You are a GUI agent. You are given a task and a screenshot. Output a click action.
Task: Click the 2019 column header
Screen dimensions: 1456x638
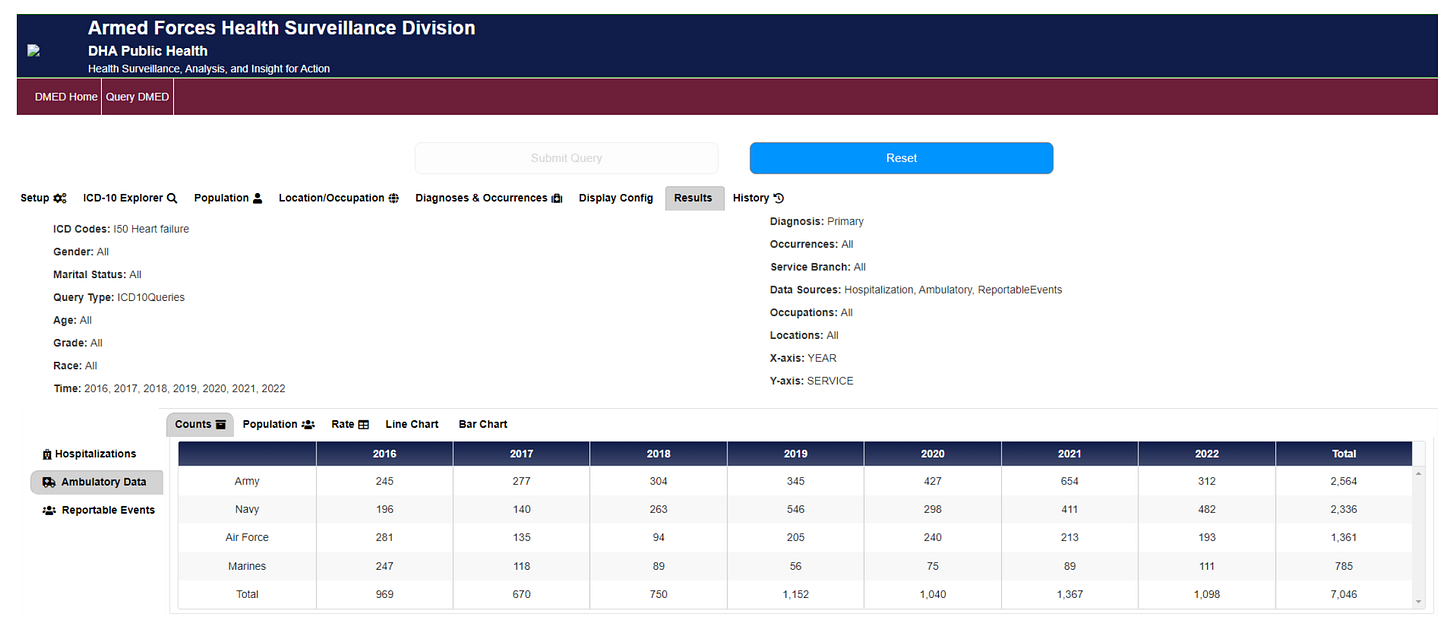(795, 454)
